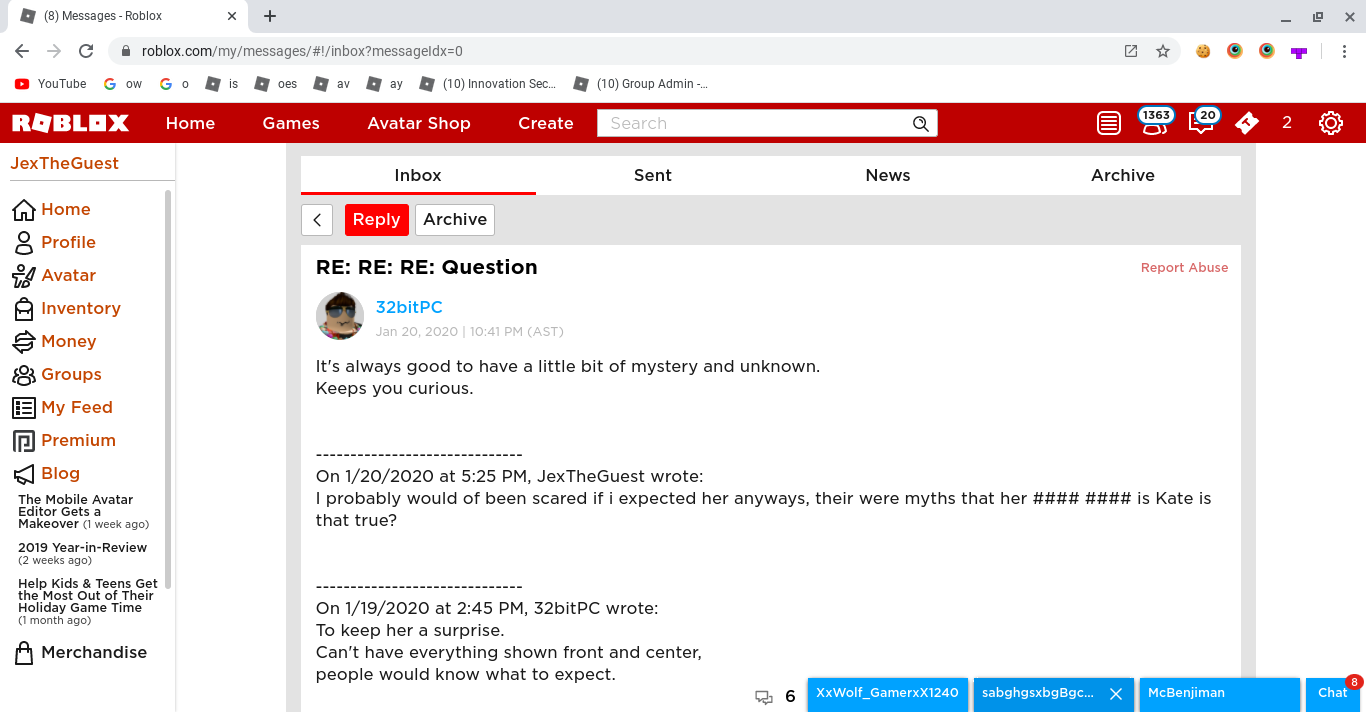The height and width of the screenshot is (712, 1366).
Task: Open Create in top navigation
Action: 546,123
